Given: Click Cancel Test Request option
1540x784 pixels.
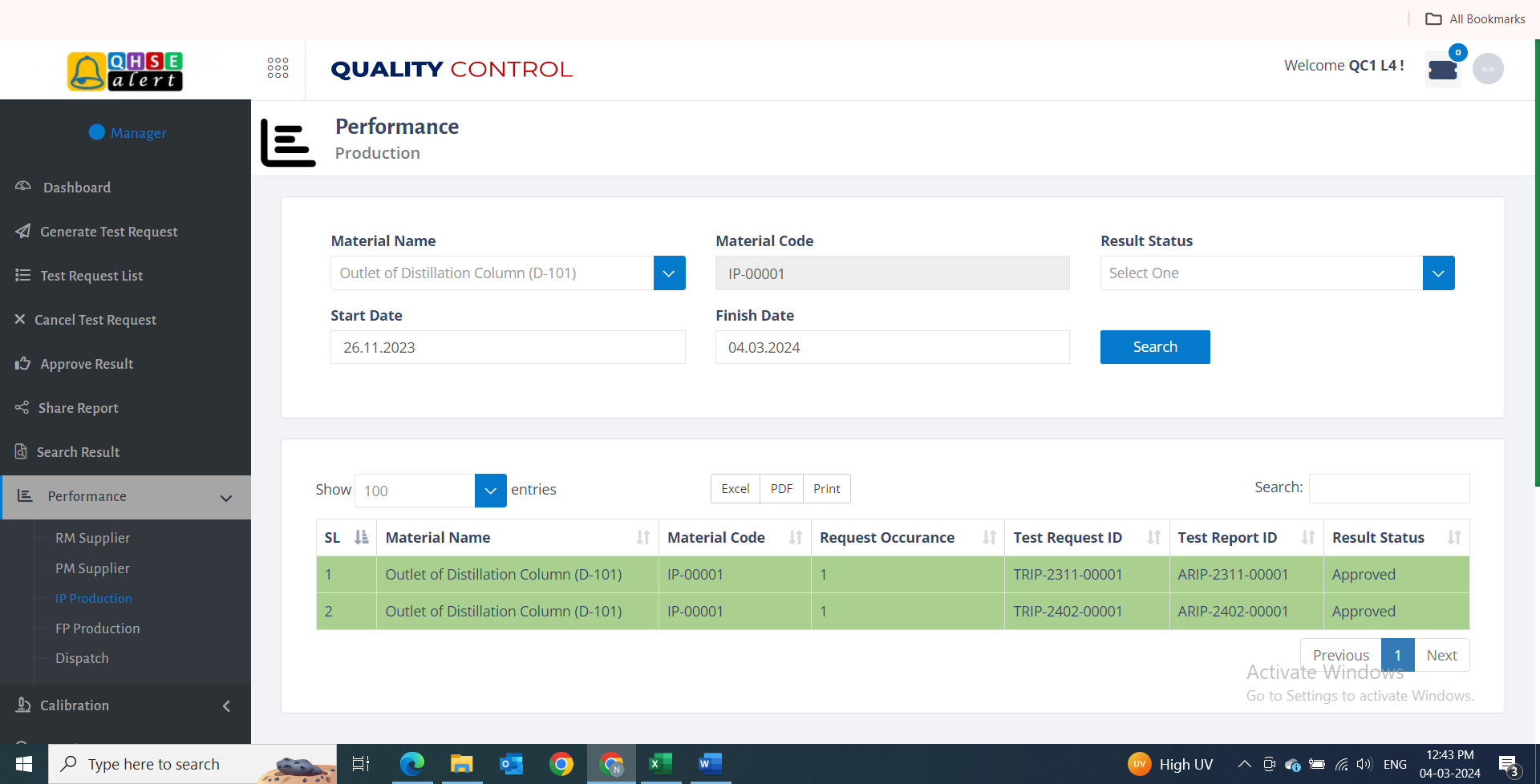Looking at the screenshot, I should (96, 319).
